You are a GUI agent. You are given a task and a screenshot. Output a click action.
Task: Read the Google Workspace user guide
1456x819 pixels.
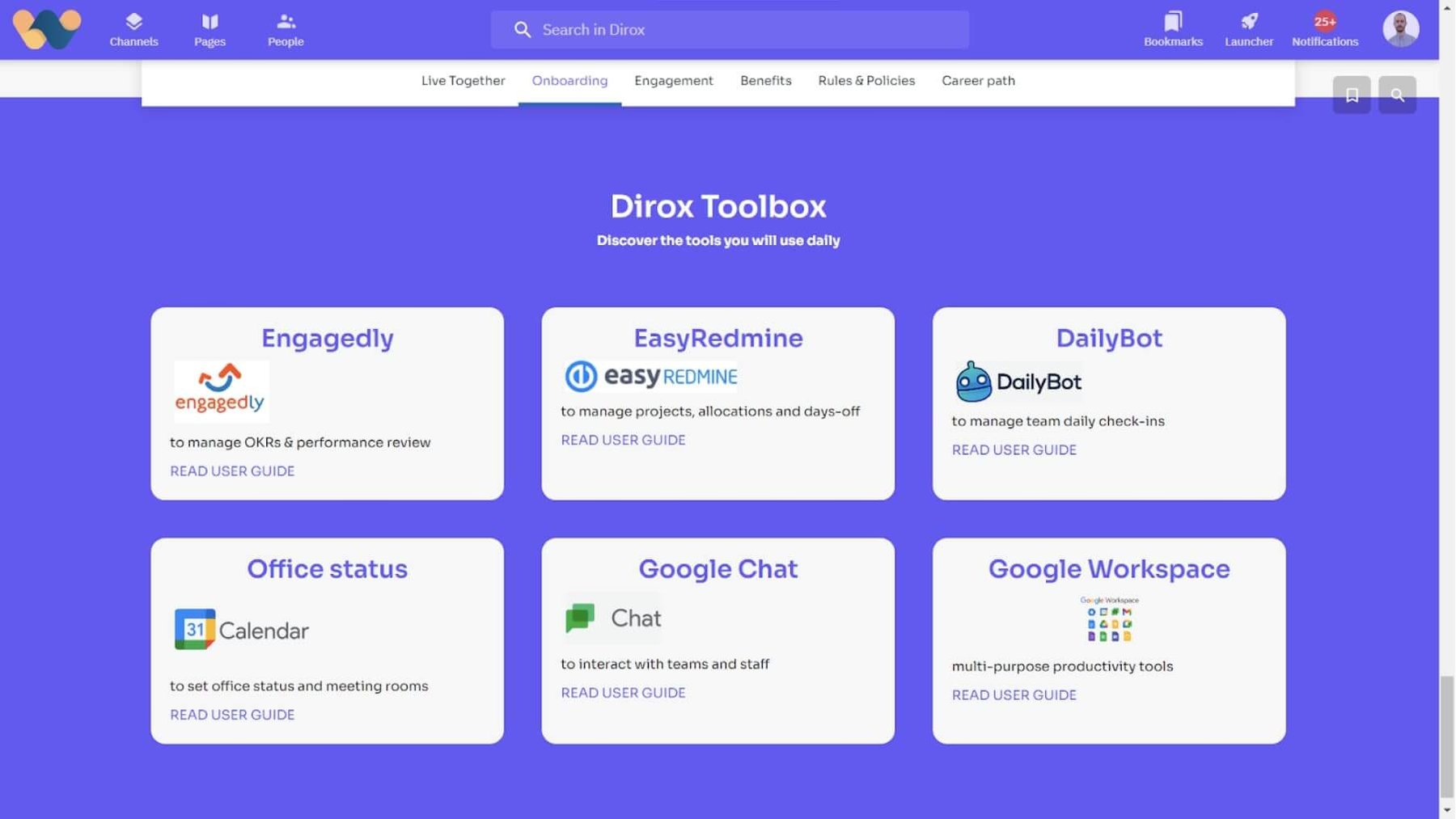click(x=1014, y=694)
